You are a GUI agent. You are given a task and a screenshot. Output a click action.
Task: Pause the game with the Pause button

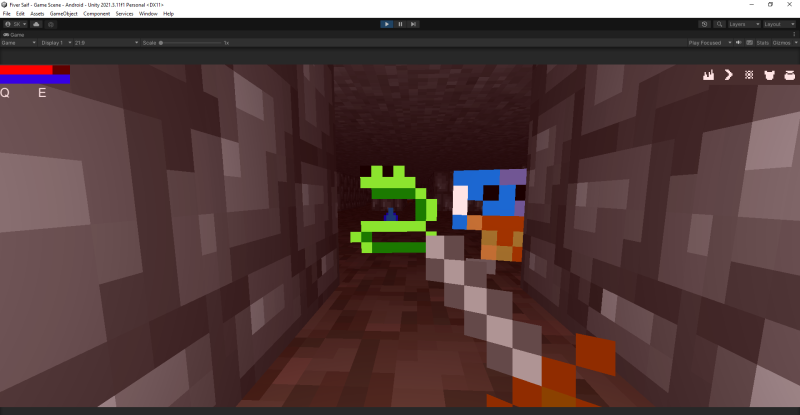pos(401,24)
